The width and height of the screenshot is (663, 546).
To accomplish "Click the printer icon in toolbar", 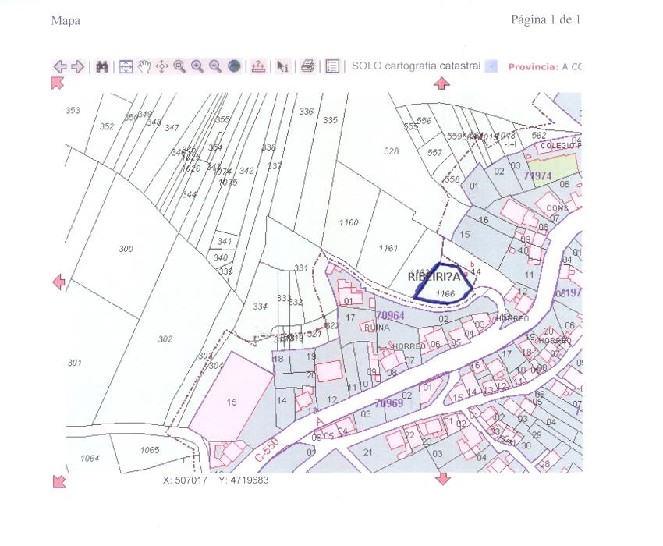I will click(308, 66).
